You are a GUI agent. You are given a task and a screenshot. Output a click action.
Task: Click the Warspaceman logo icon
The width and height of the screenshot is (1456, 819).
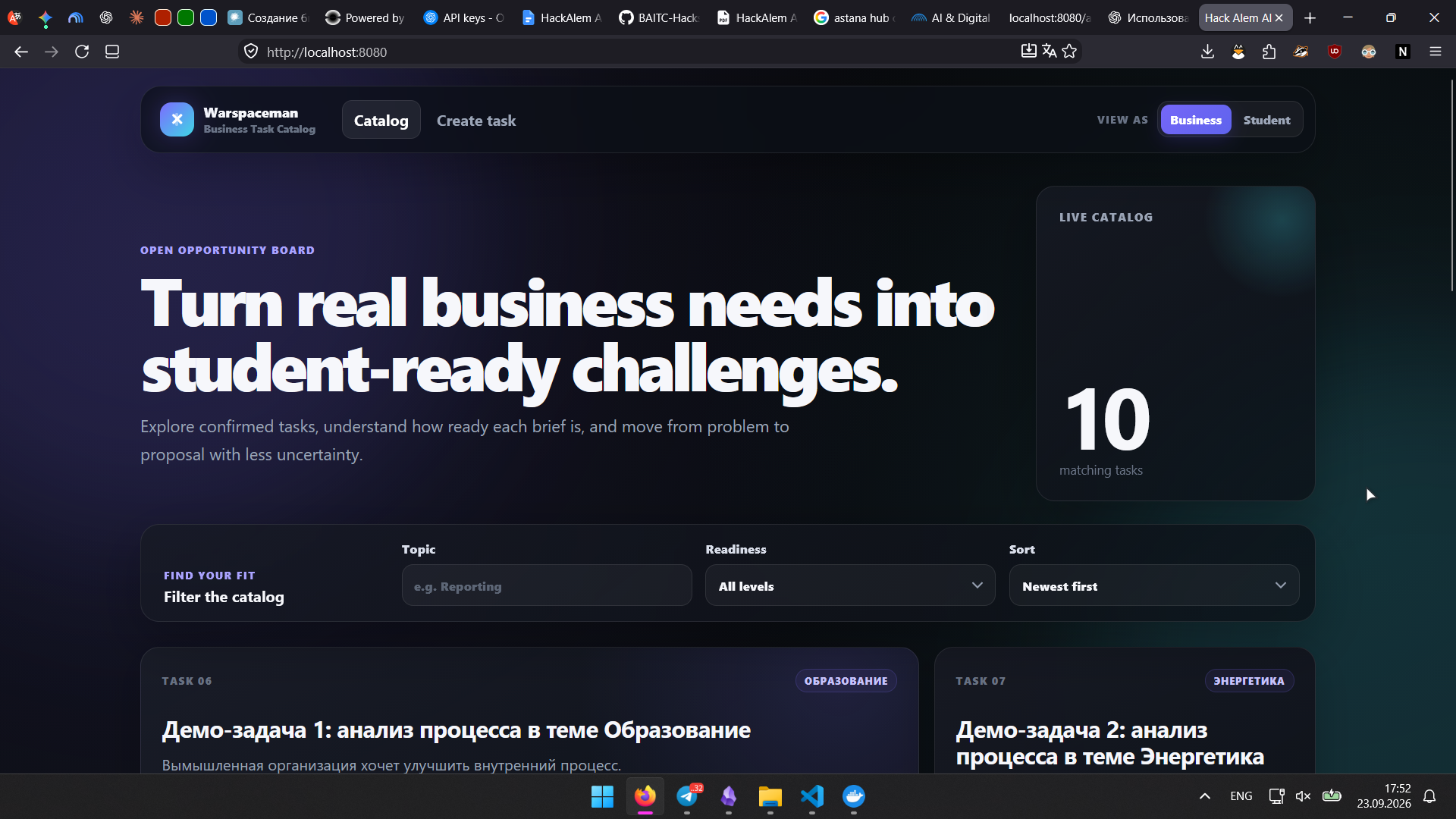pyautogui.click(x=177, y=120)
